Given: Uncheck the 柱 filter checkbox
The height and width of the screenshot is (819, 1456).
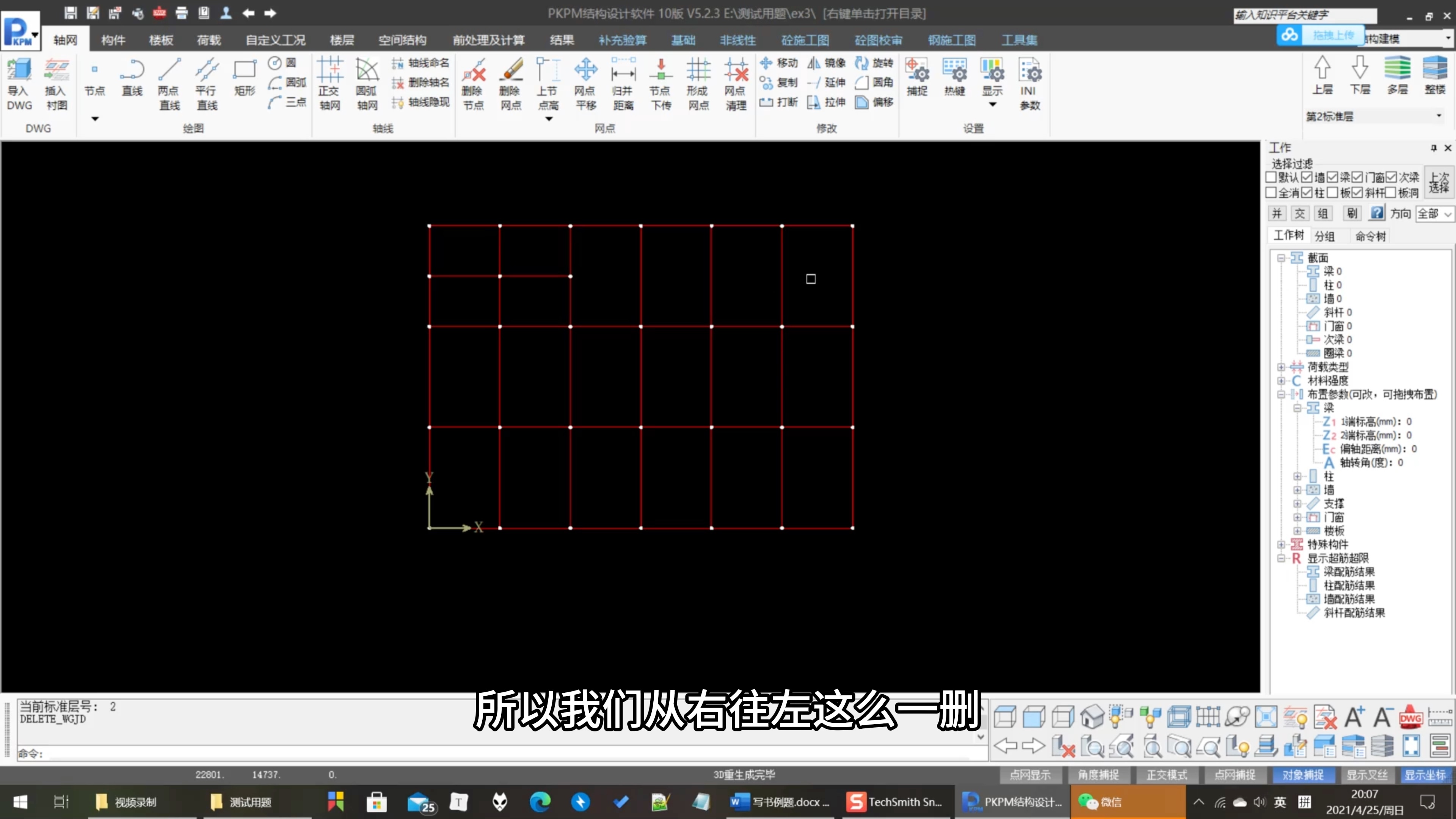Looking at the screenshot, I should click(1307, 193).
